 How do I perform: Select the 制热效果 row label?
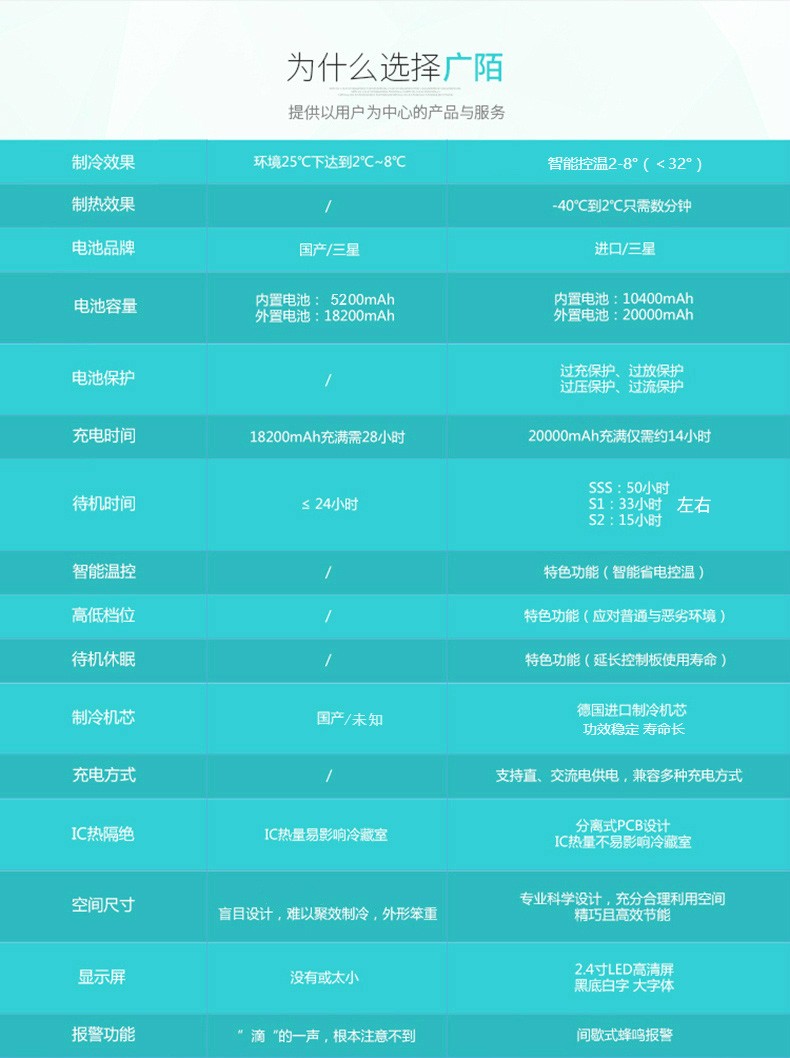pyautogui.click(x=103, y=205)
